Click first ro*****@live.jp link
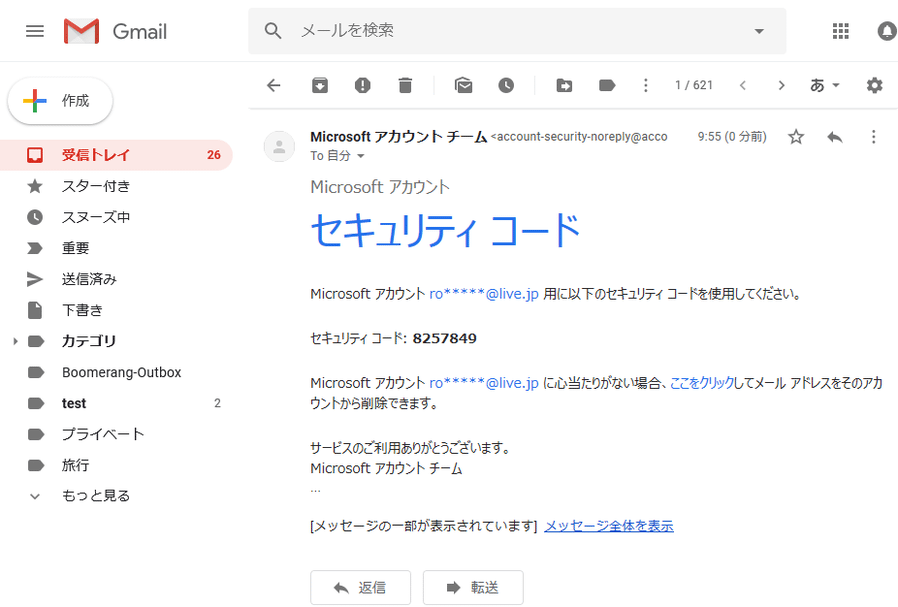This screenshot has width=898, height=607. (x=484, y=294)
